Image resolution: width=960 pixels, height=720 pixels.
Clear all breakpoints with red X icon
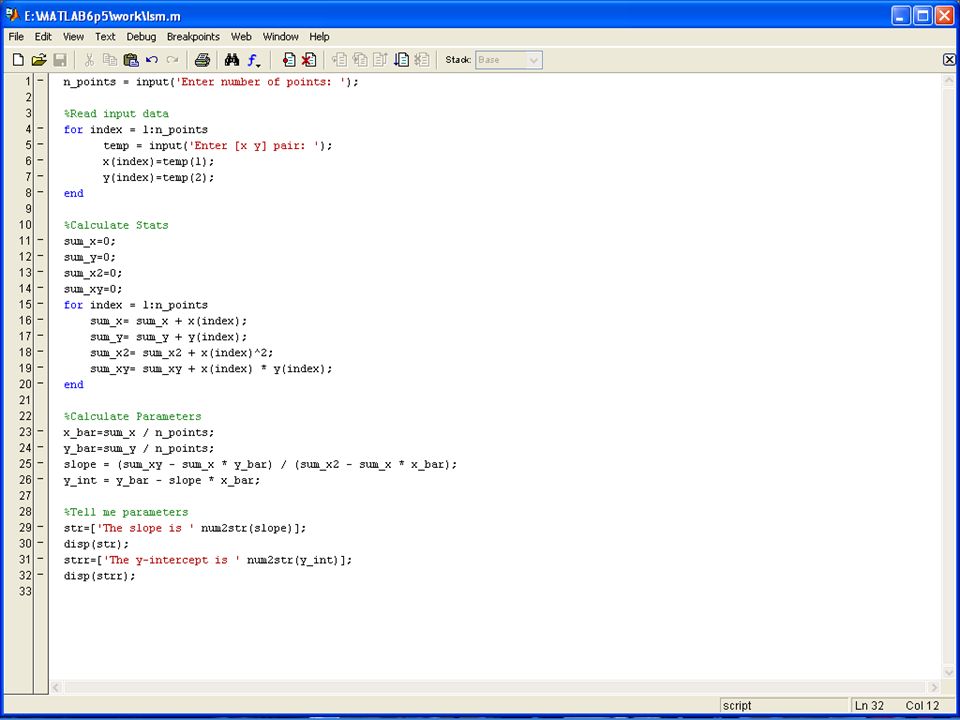tap(309, 60)
